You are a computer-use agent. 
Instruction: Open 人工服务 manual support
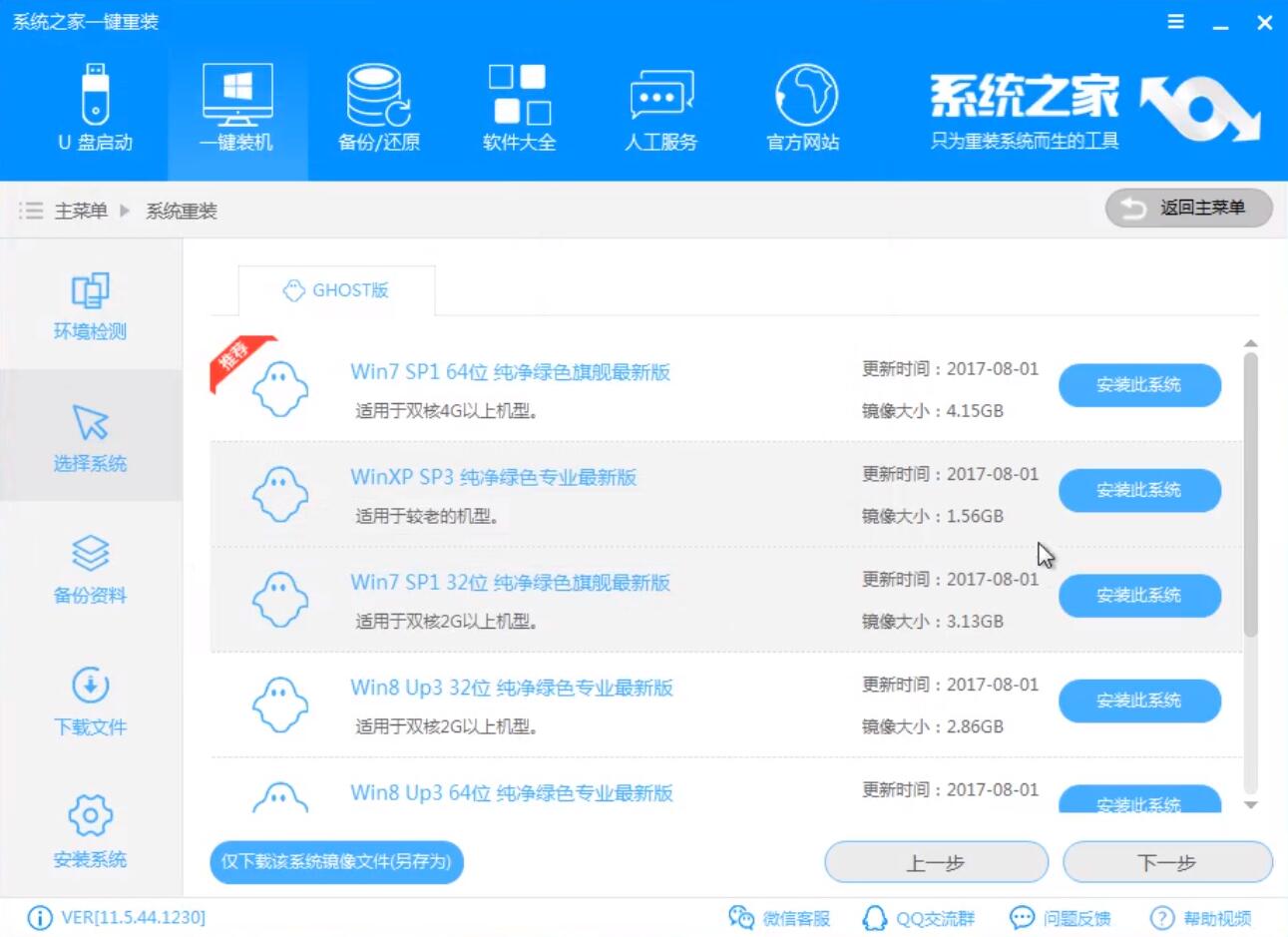[660, 105]
